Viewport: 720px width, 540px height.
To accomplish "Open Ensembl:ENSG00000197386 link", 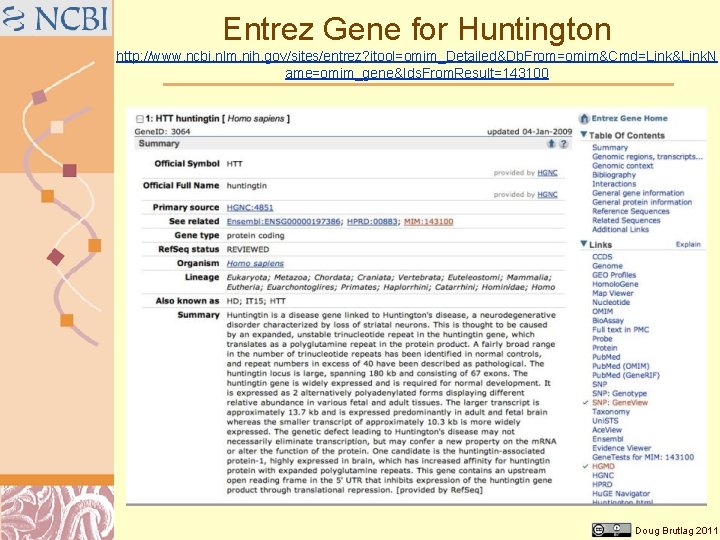I will 283,222.
